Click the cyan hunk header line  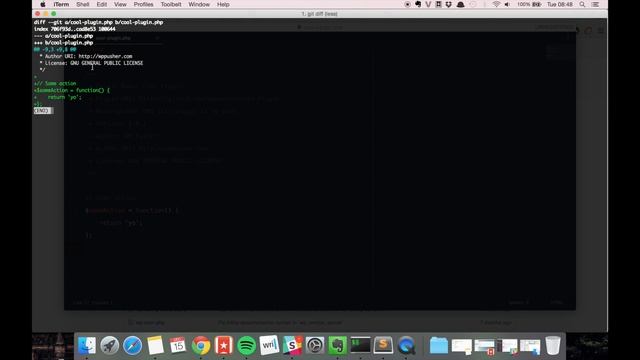pyautogui.click(x=55, y=49)
